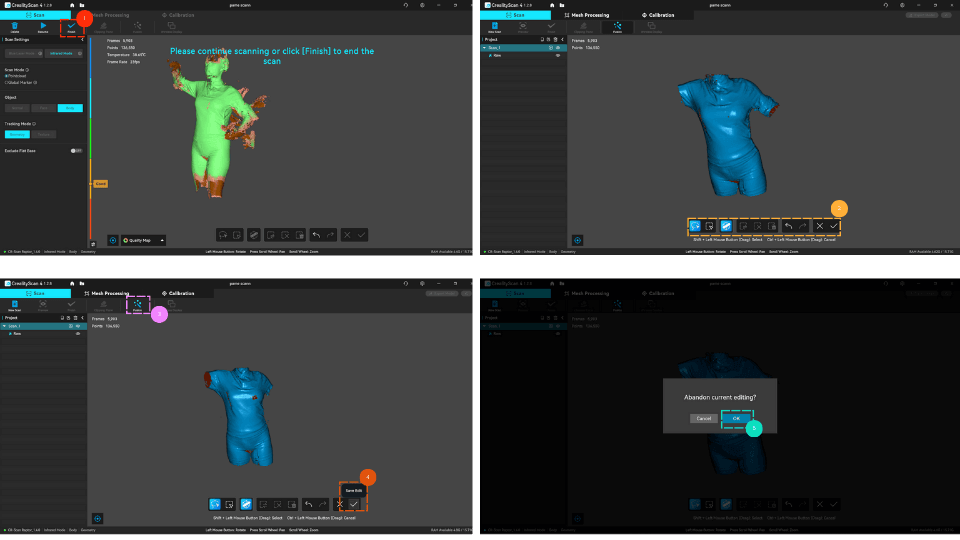This screenshot has width=960, height=540.
Task: Open the Calibration tab in the Scan Settings window
Action: tap(178, 15)
